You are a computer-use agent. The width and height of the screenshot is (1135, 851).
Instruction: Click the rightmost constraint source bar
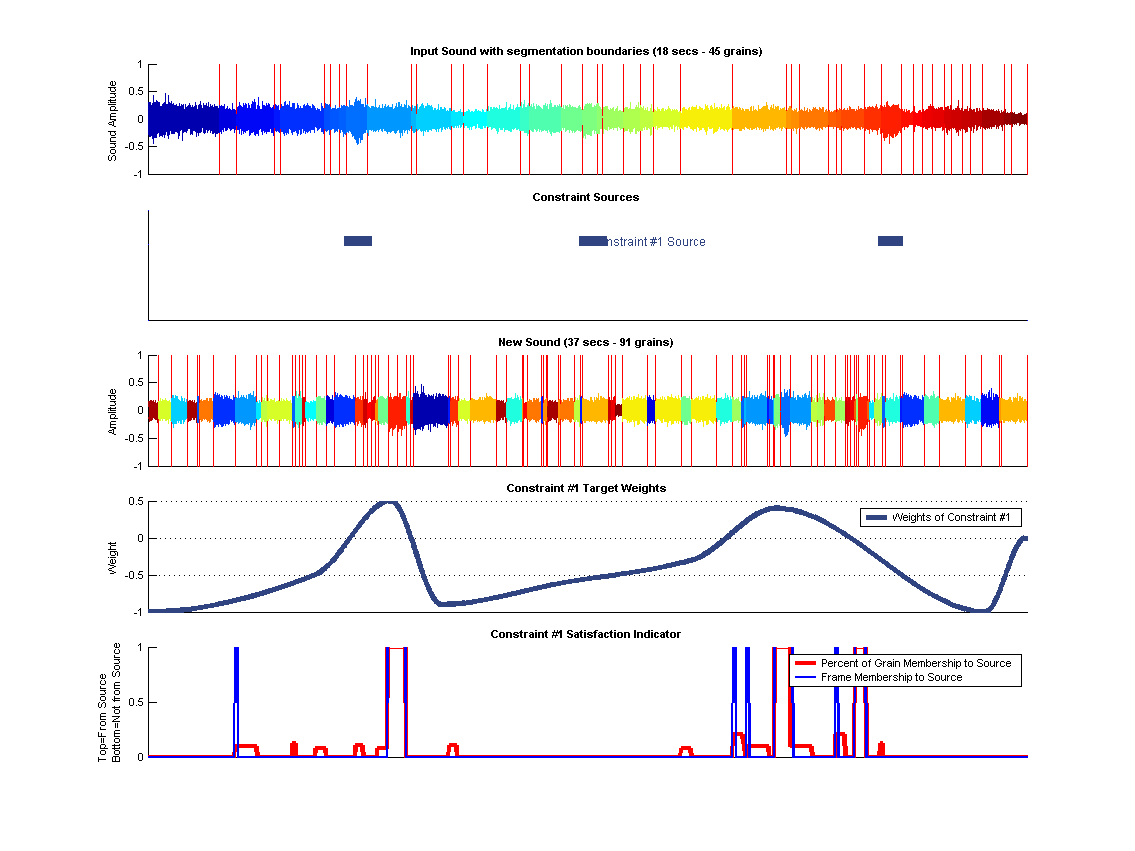(x=890, y=241)
